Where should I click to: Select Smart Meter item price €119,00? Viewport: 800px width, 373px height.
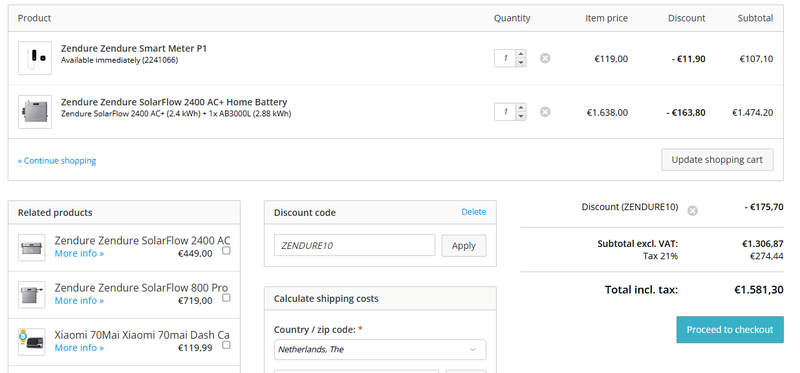(x=611, y=59)
